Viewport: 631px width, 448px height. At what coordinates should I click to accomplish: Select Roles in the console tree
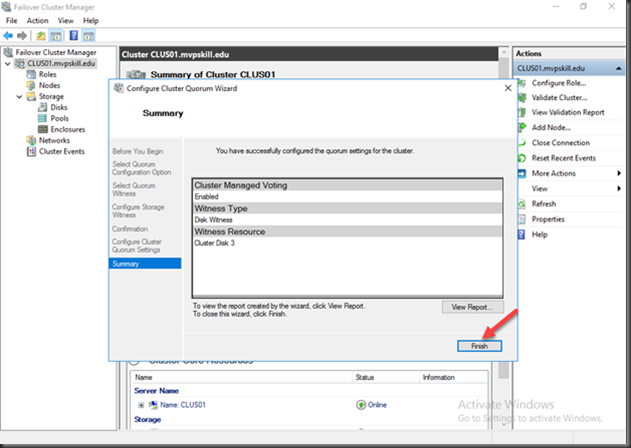[47, 74]
